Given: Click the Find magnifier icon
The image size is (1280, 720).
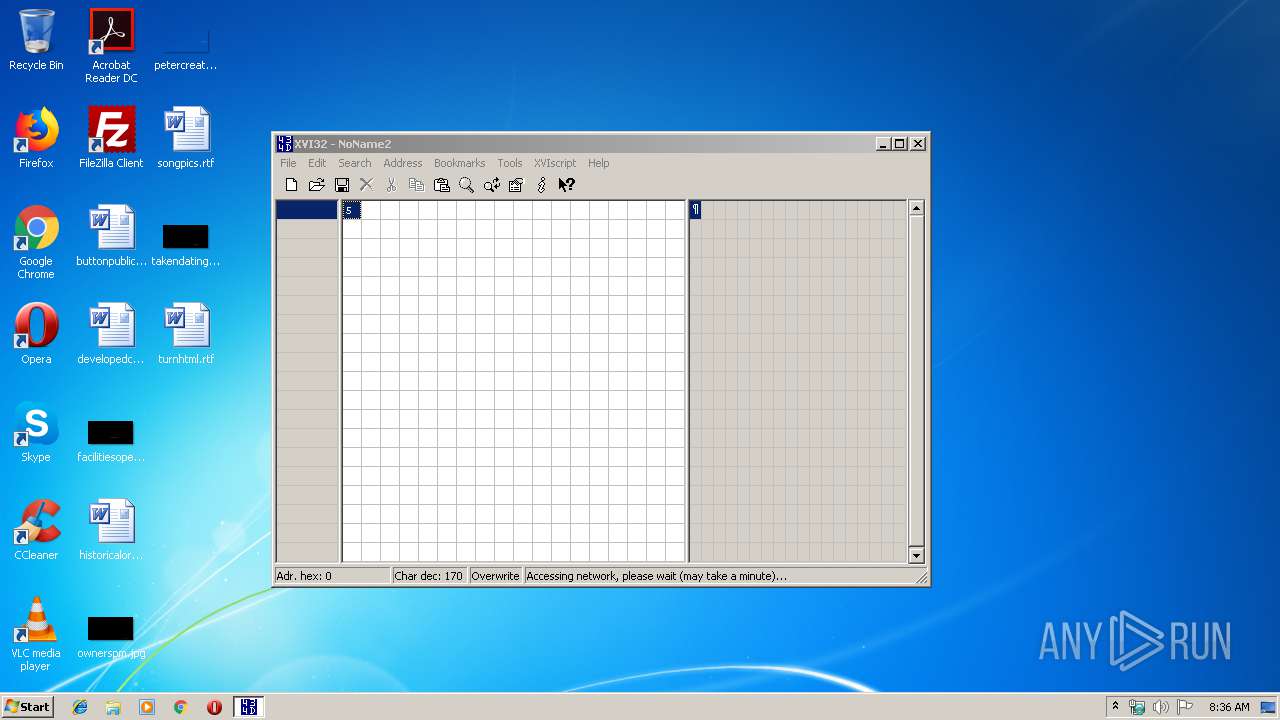Looking at the screenshot, I should (x=466, y=185).
